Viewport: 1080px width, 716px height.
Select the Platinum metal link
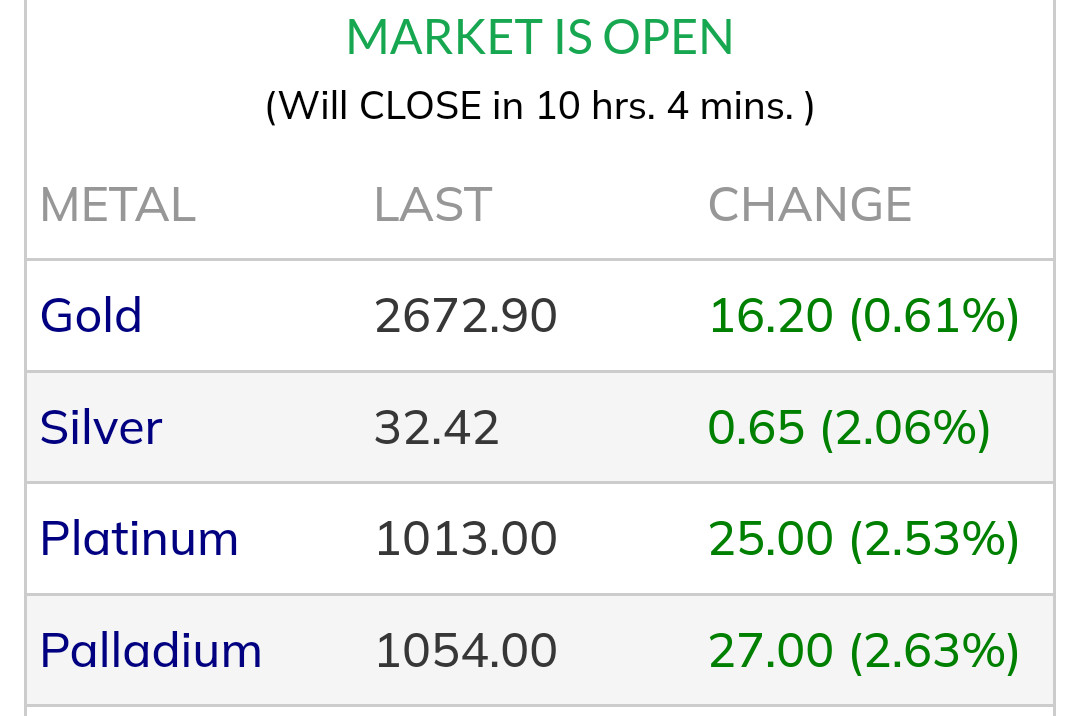(139, 539)
